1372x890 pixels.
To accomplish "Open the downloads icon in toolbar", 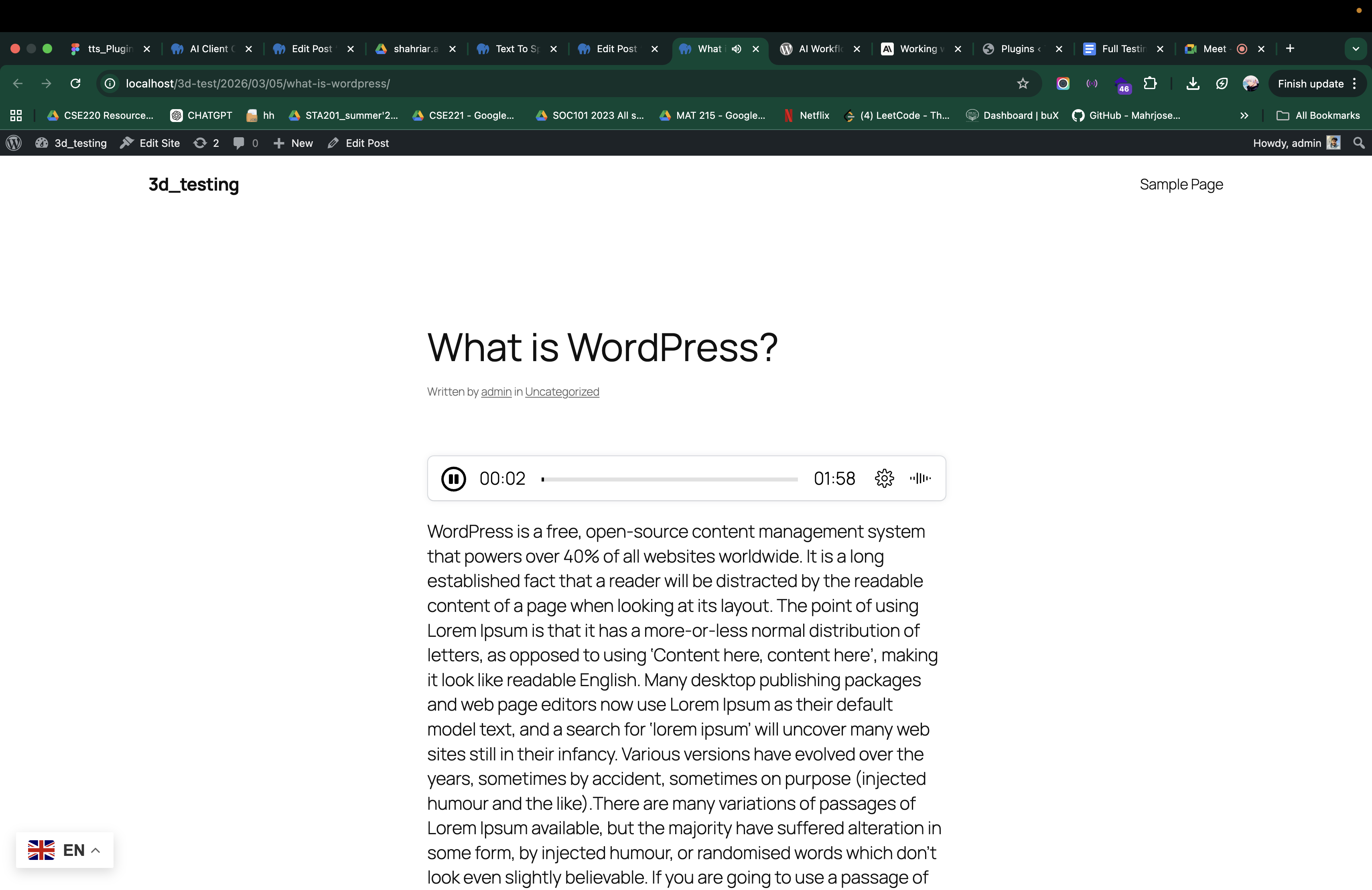I will point(1193,83).
